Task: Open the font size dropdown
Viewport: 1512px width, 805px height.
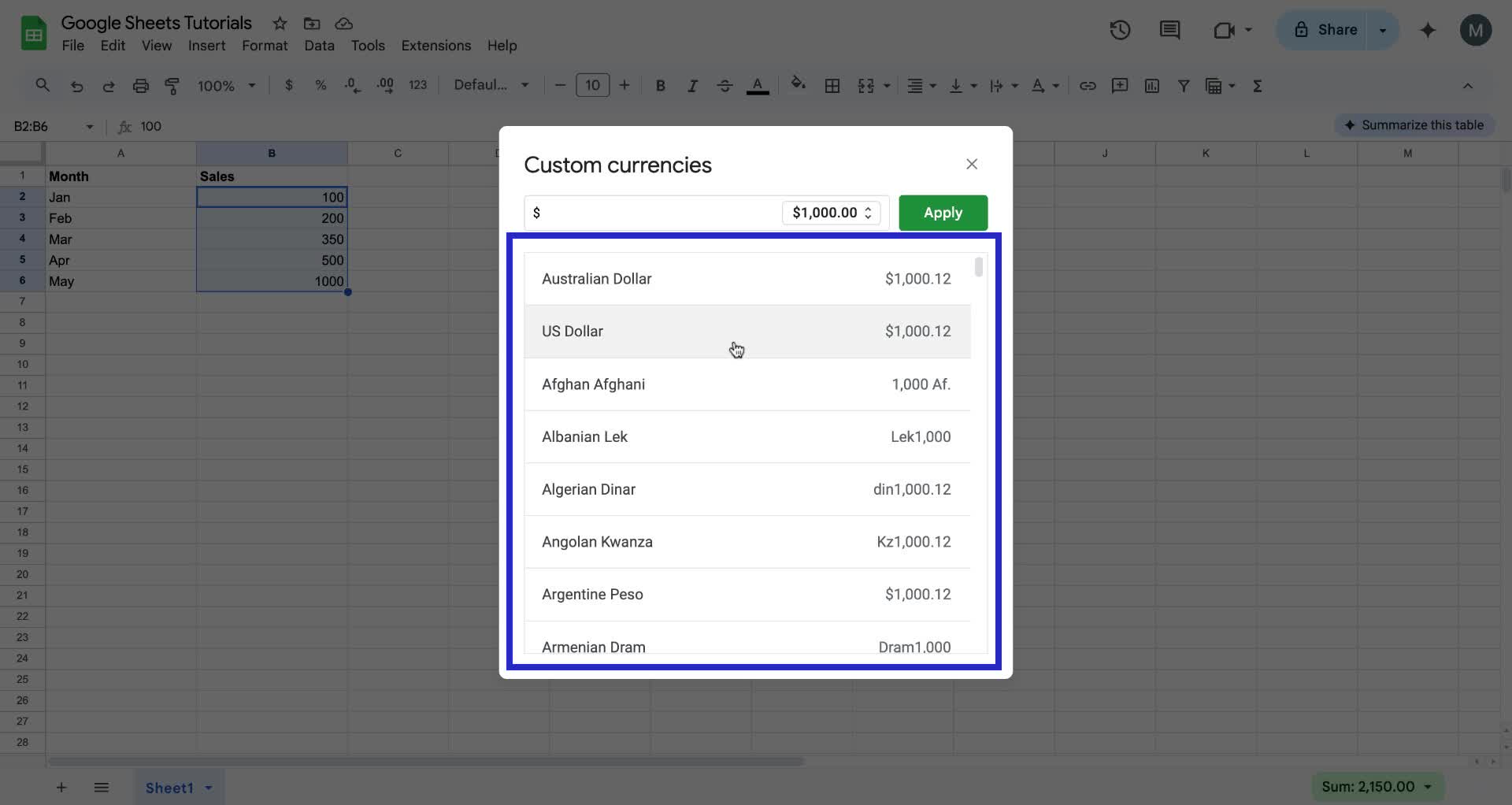Action: click(592, 85)
